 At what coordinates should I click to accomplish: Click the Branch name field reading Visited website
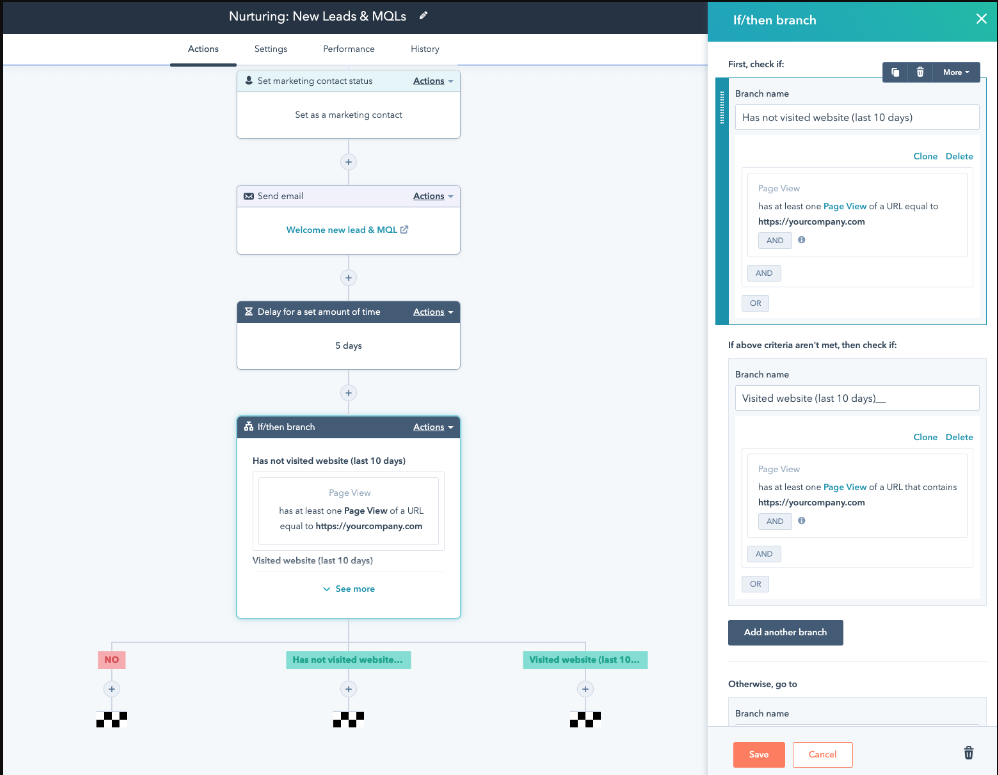pos(856,398)
